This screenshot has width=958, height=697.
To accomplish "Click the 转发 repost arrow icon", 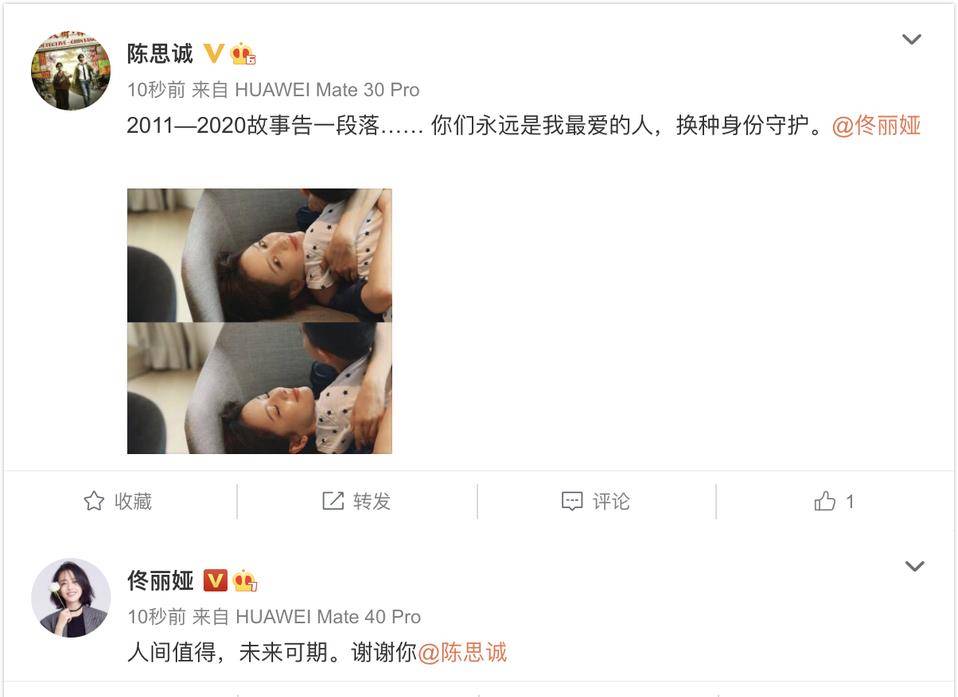I will [x=333, y=501].
